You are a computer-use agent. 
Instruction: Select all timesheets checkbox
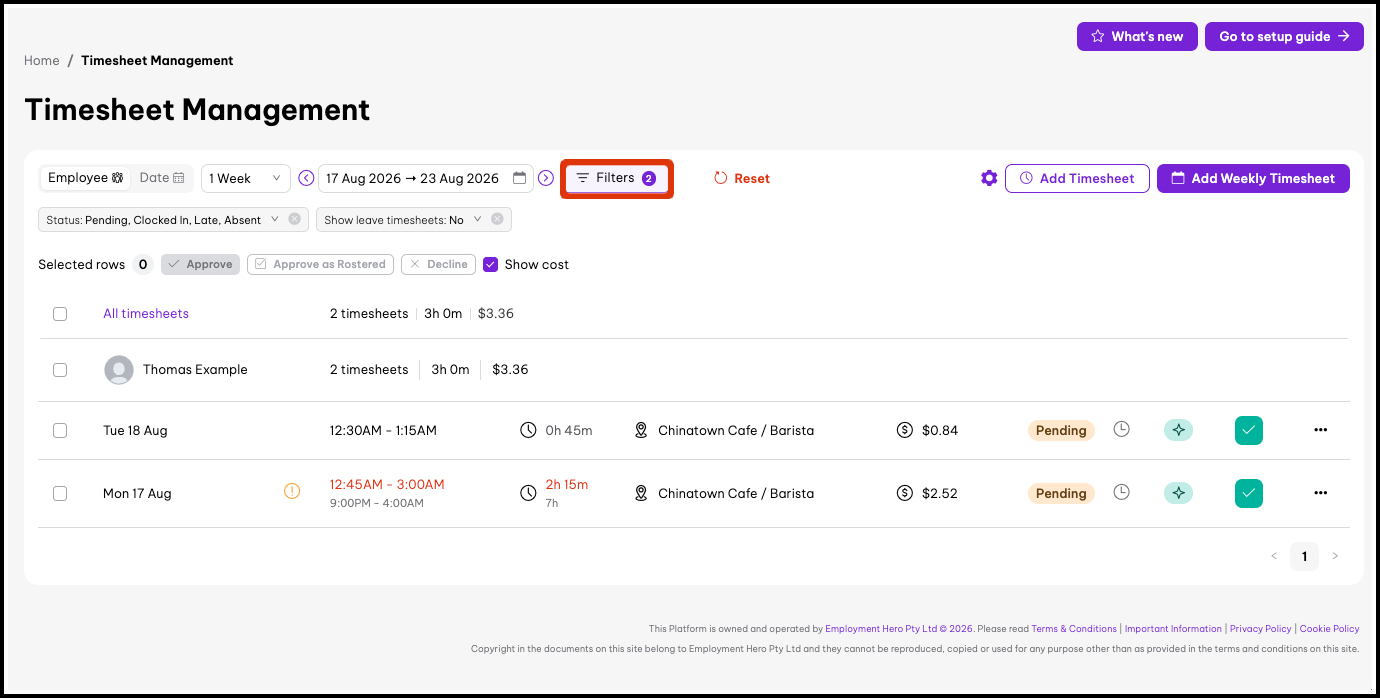pyautogui.click(x=60, y=314)
